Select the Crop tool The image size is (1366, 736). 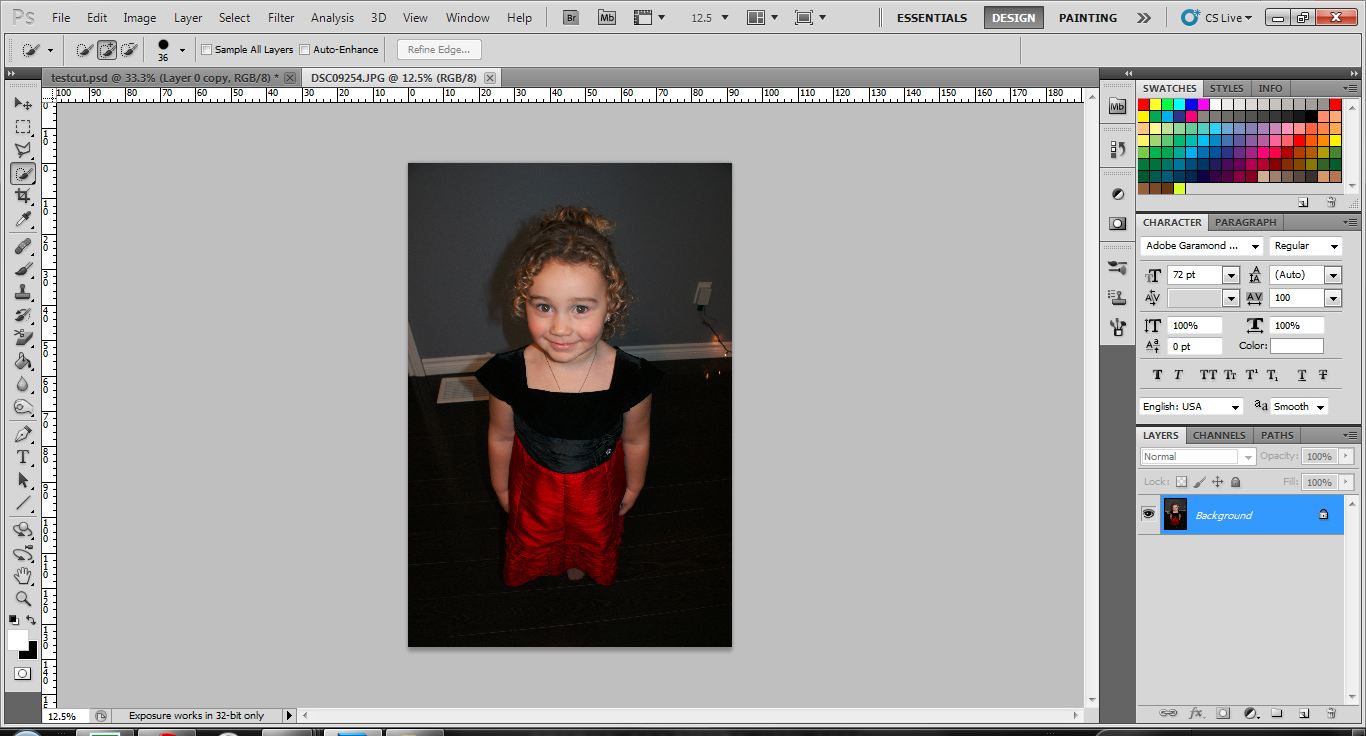coord(22,196)
